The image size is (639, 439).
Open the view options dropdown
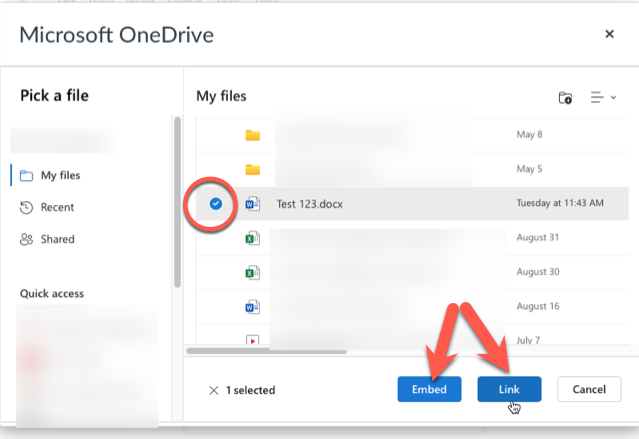[x=603, y=97]
